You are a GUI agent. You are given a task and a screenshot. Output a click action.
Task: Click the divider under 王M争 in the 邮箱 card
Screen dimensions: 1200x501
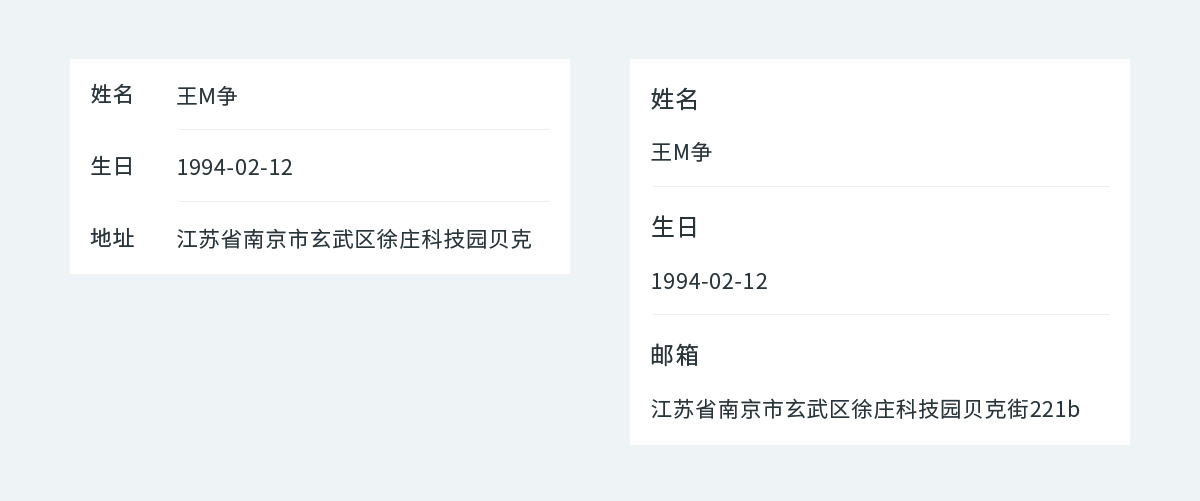[881, 187]
